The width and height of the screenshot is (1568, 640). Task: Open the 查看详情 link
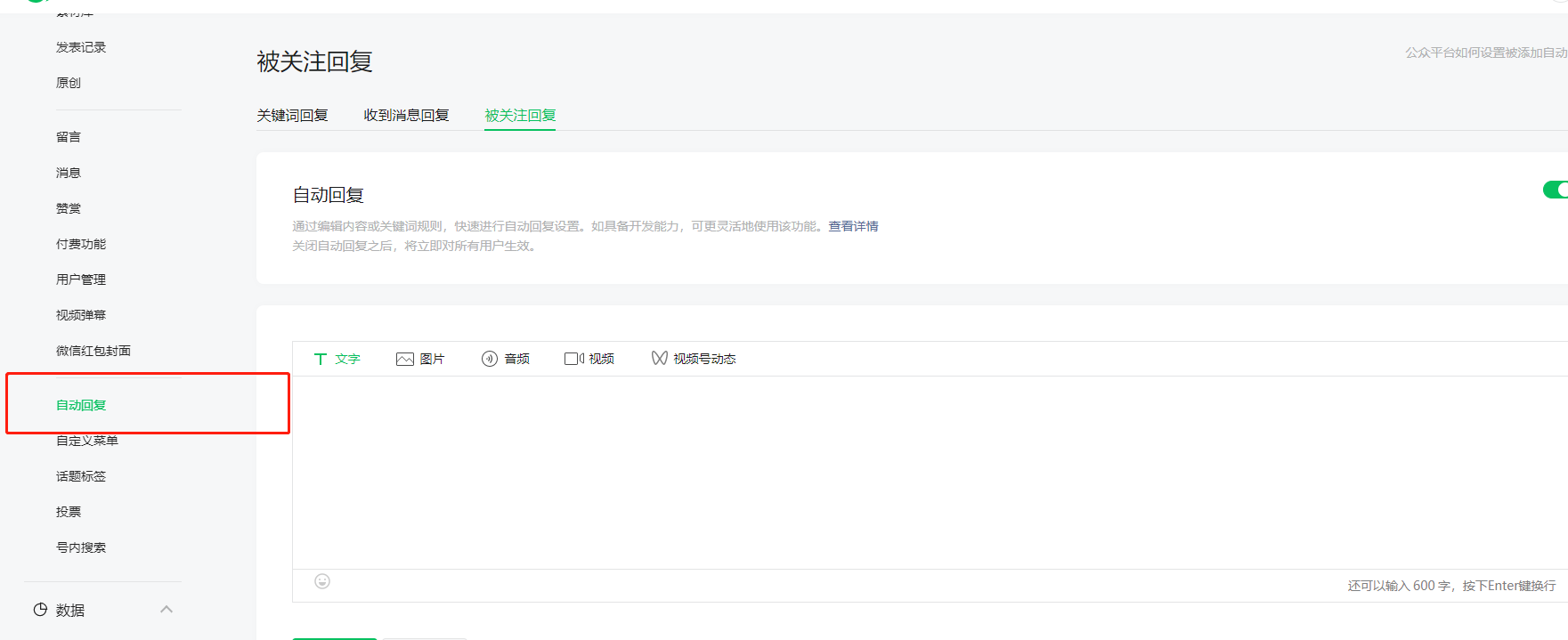[x=853, y=226]
